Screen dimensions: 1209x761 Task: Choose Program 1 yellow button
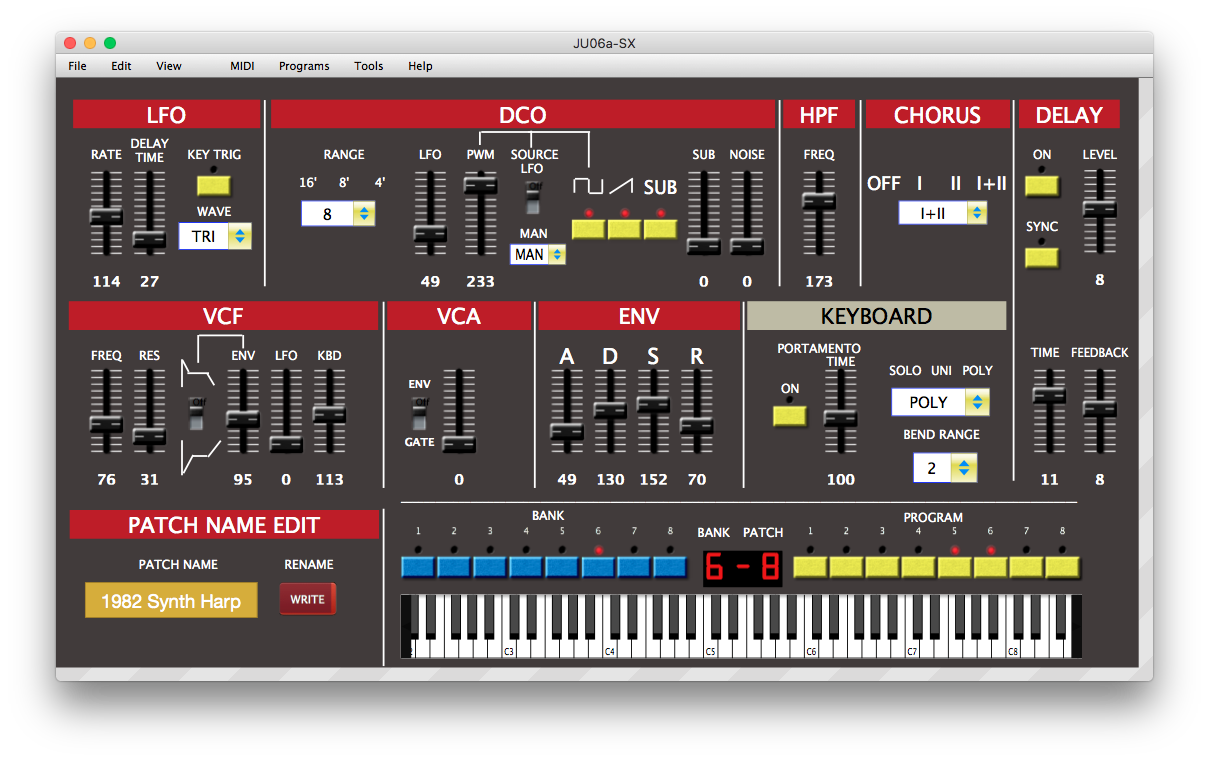[810, 567]
